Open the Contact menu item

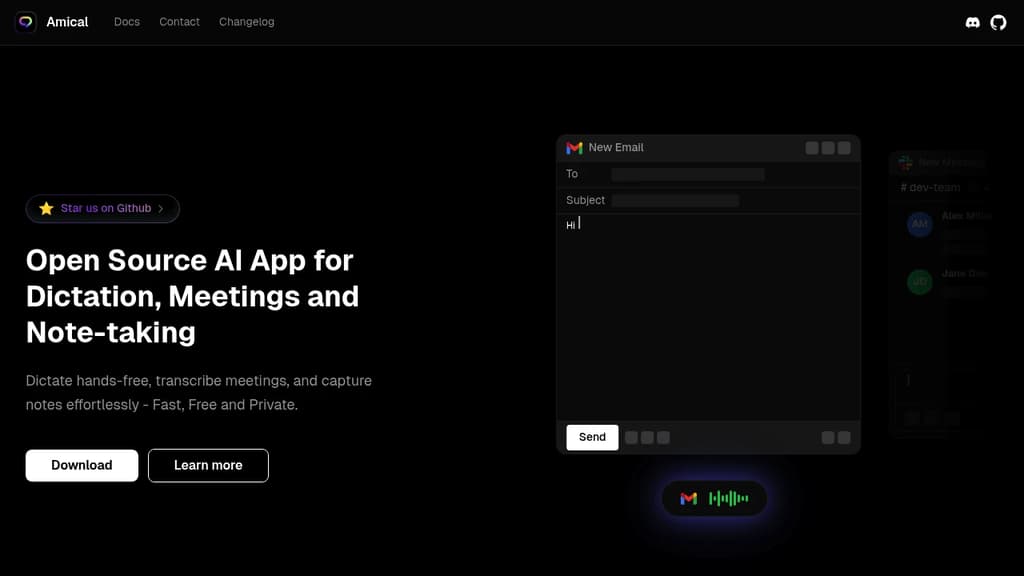[179, 22]
